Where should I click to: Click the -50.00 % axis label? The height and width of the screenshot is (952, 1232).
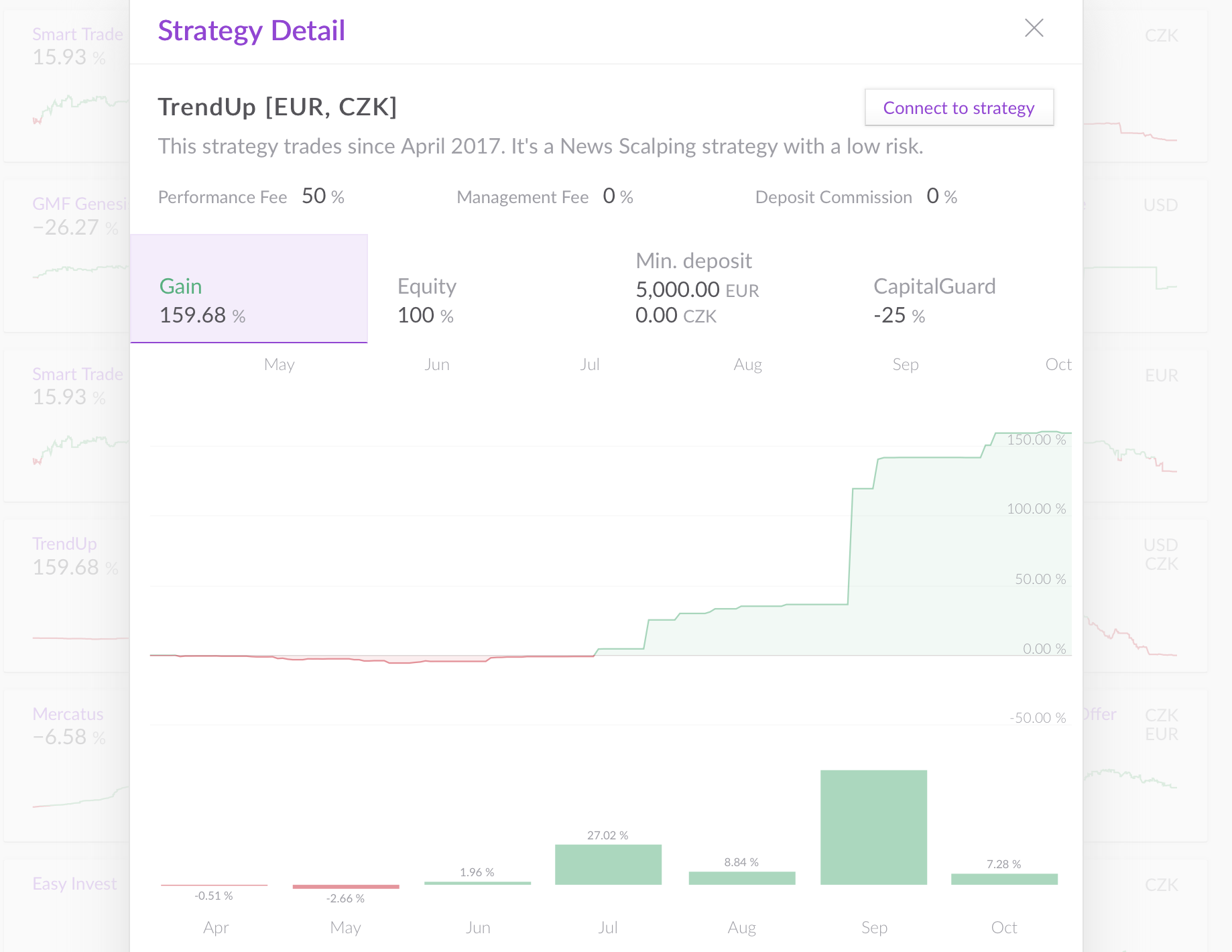1038,718
